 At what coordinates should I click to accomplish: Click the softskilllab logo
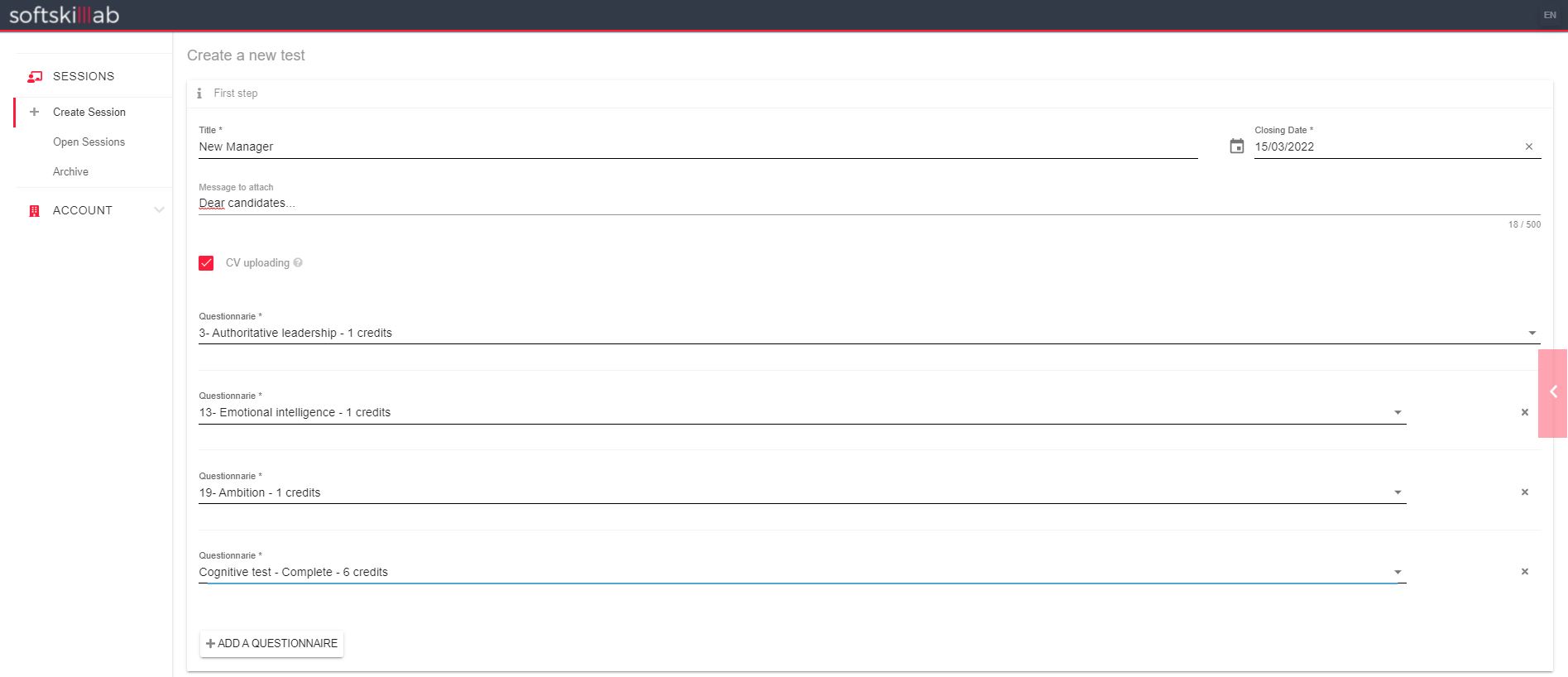coord(65,15)
